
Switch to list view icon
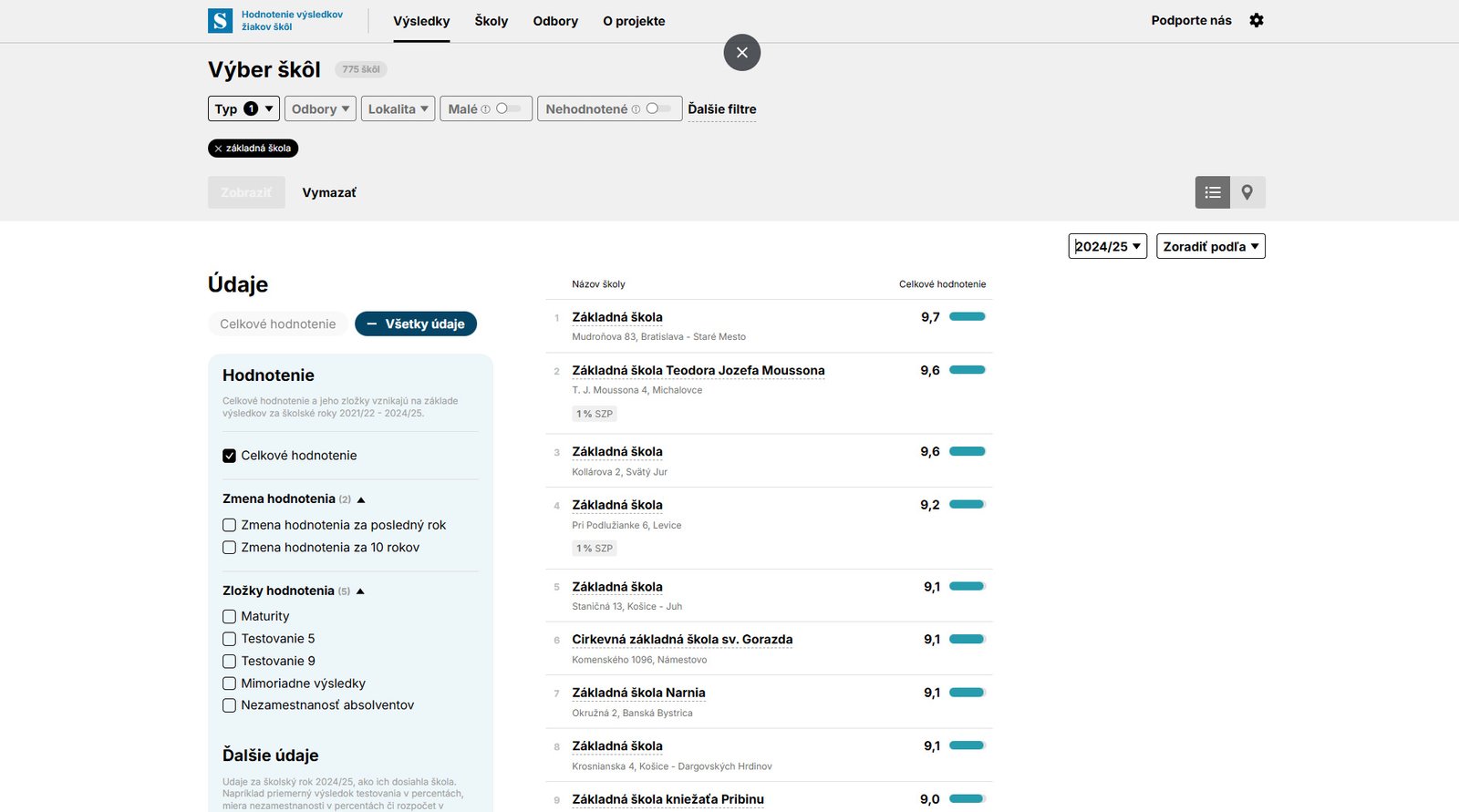pyautogui.click(x=1212, y=192)
